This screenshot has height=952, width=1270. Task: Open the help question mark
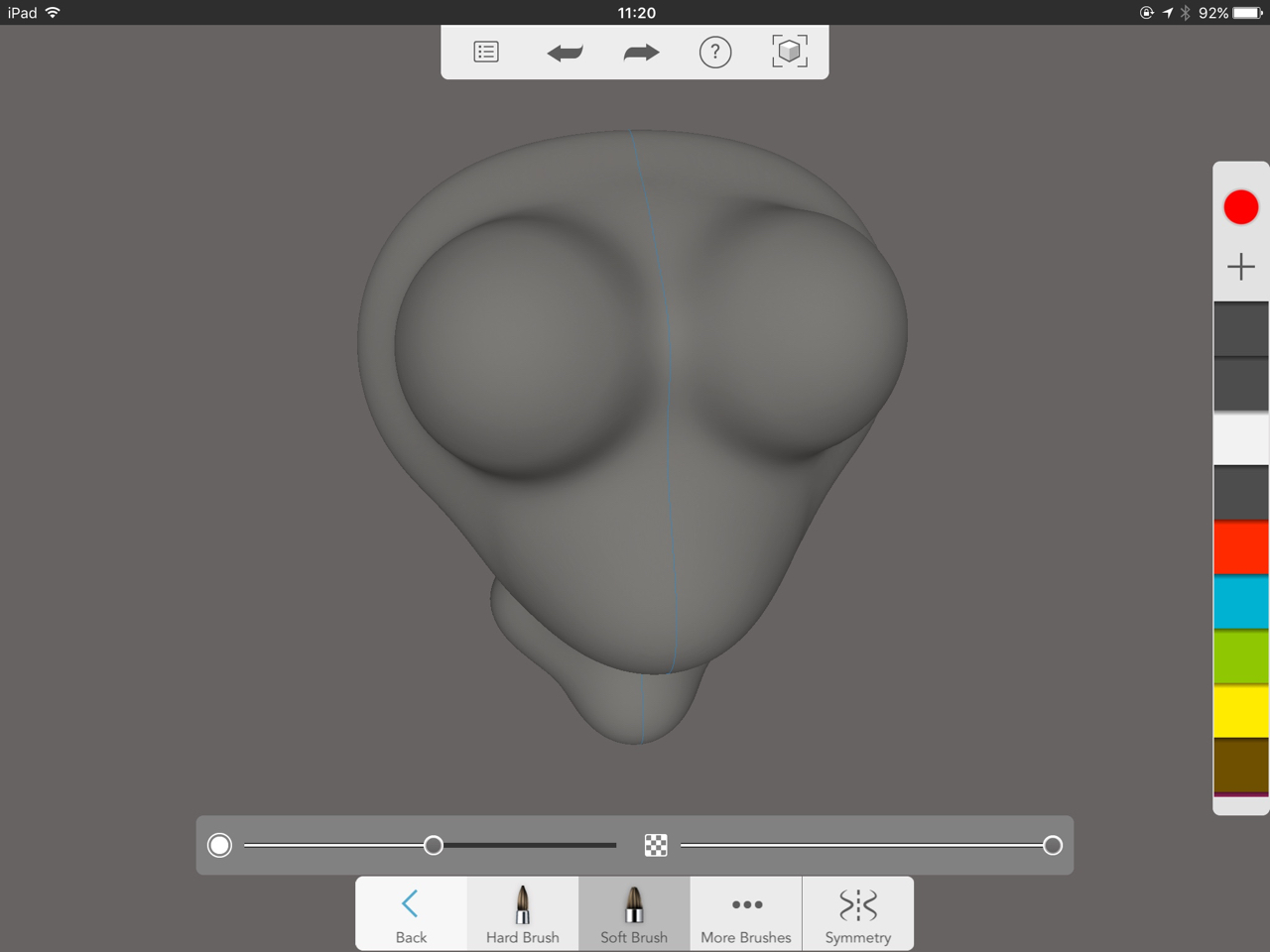(x=715, y=52)
